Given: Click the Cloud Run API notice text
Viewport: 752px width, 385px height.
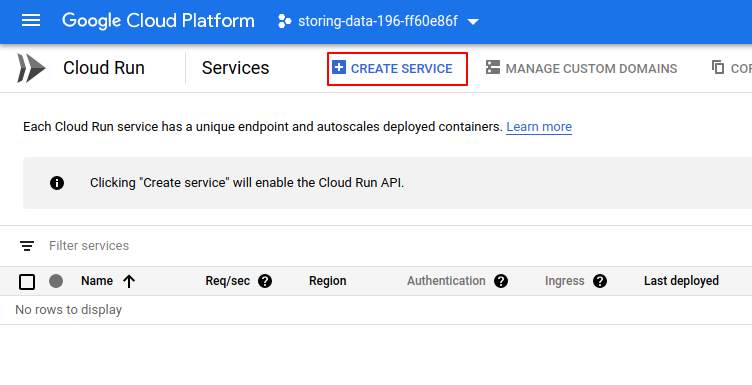Looking at the screenshot, I should [x=247, y=183].
